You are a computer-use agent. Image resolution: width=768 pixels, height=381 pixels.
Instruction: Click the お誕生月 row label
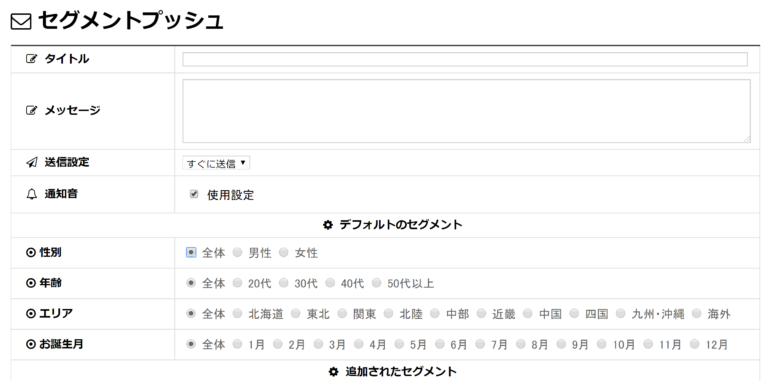[x=61, y=345]
